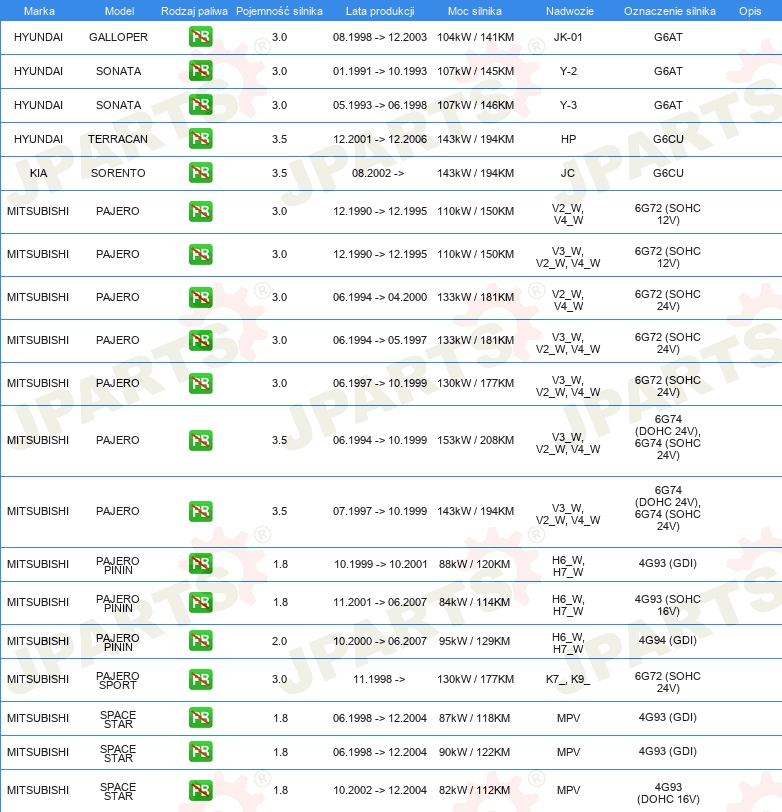782x812 pixels.
Task: Click power value 104kW / 141KM
Action: (x=475, y=37)
